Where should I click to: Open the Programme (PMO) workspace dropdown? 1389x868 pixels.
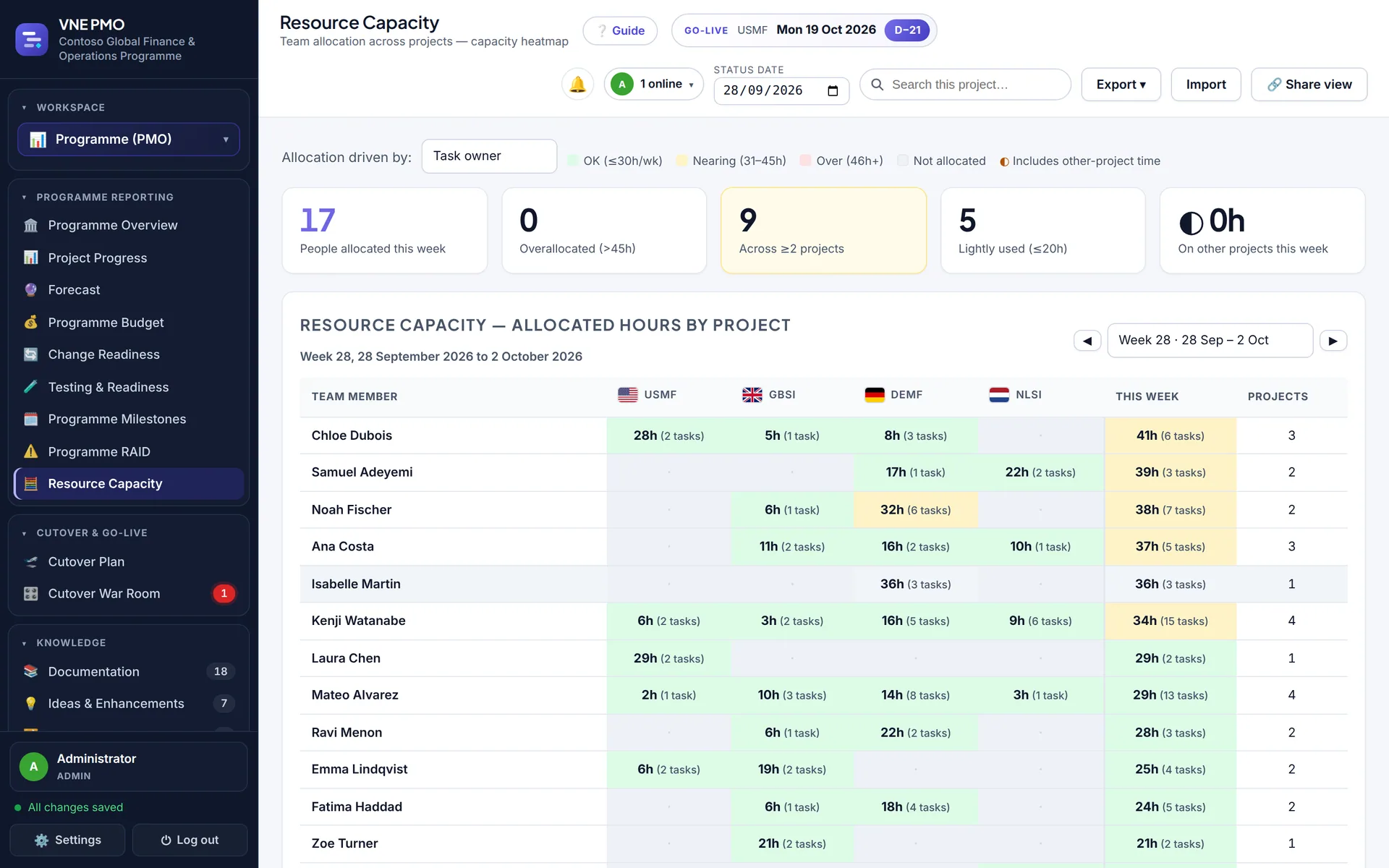(x=128, y=140)
